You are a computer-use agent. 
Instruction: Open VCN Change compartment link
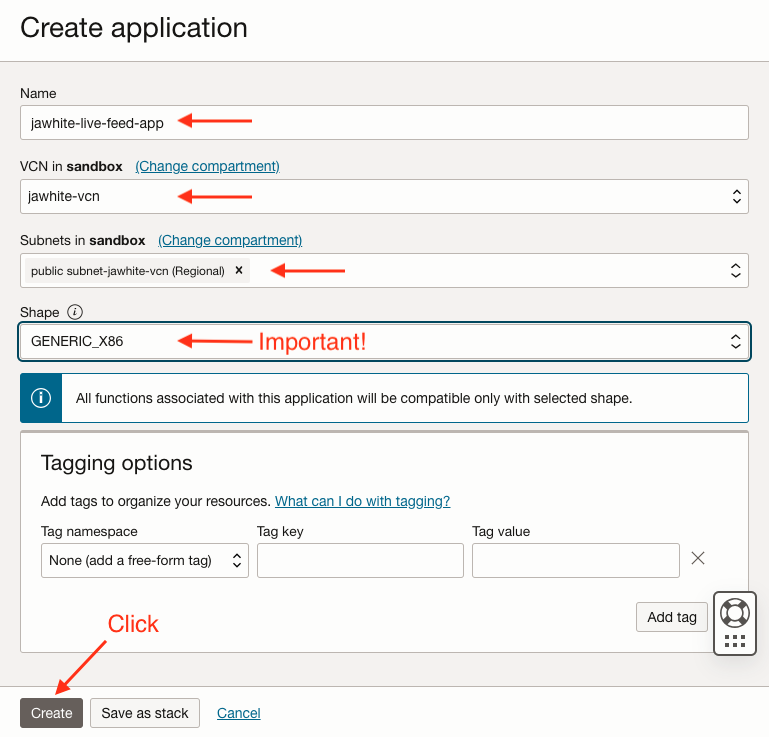coord(207,166)
